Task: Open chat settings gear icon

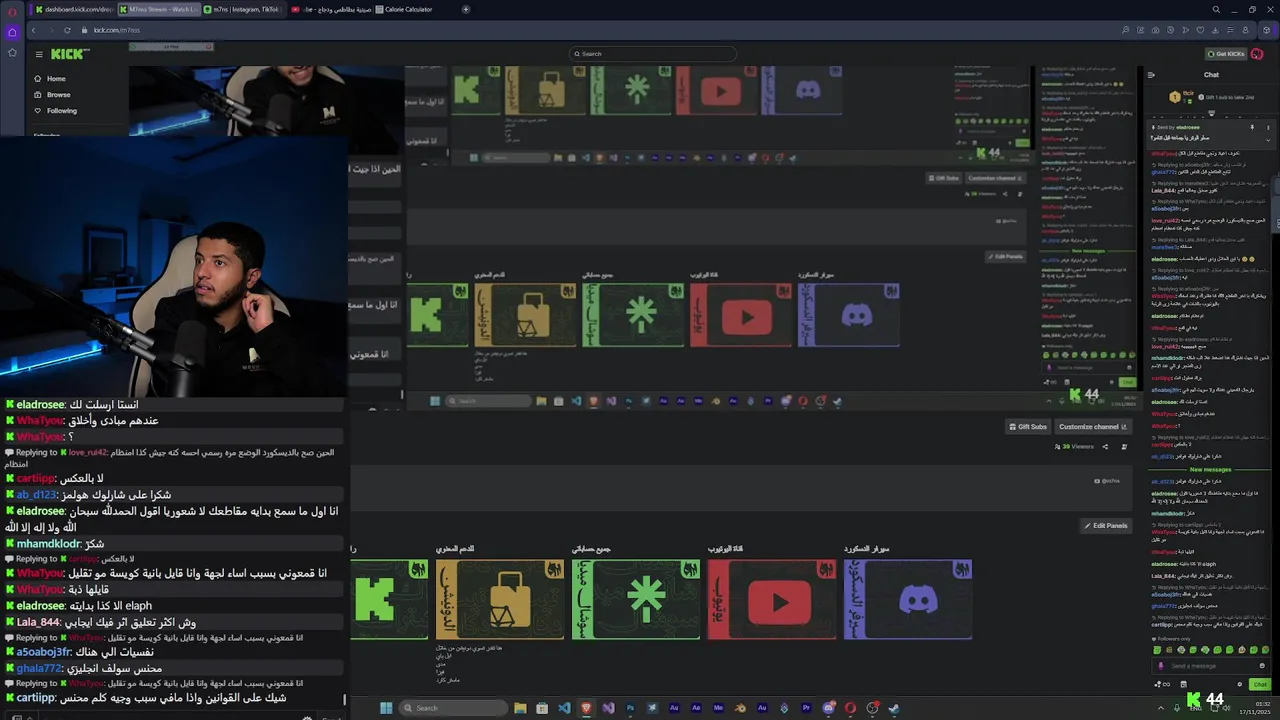Action: tap(1240, 685)
